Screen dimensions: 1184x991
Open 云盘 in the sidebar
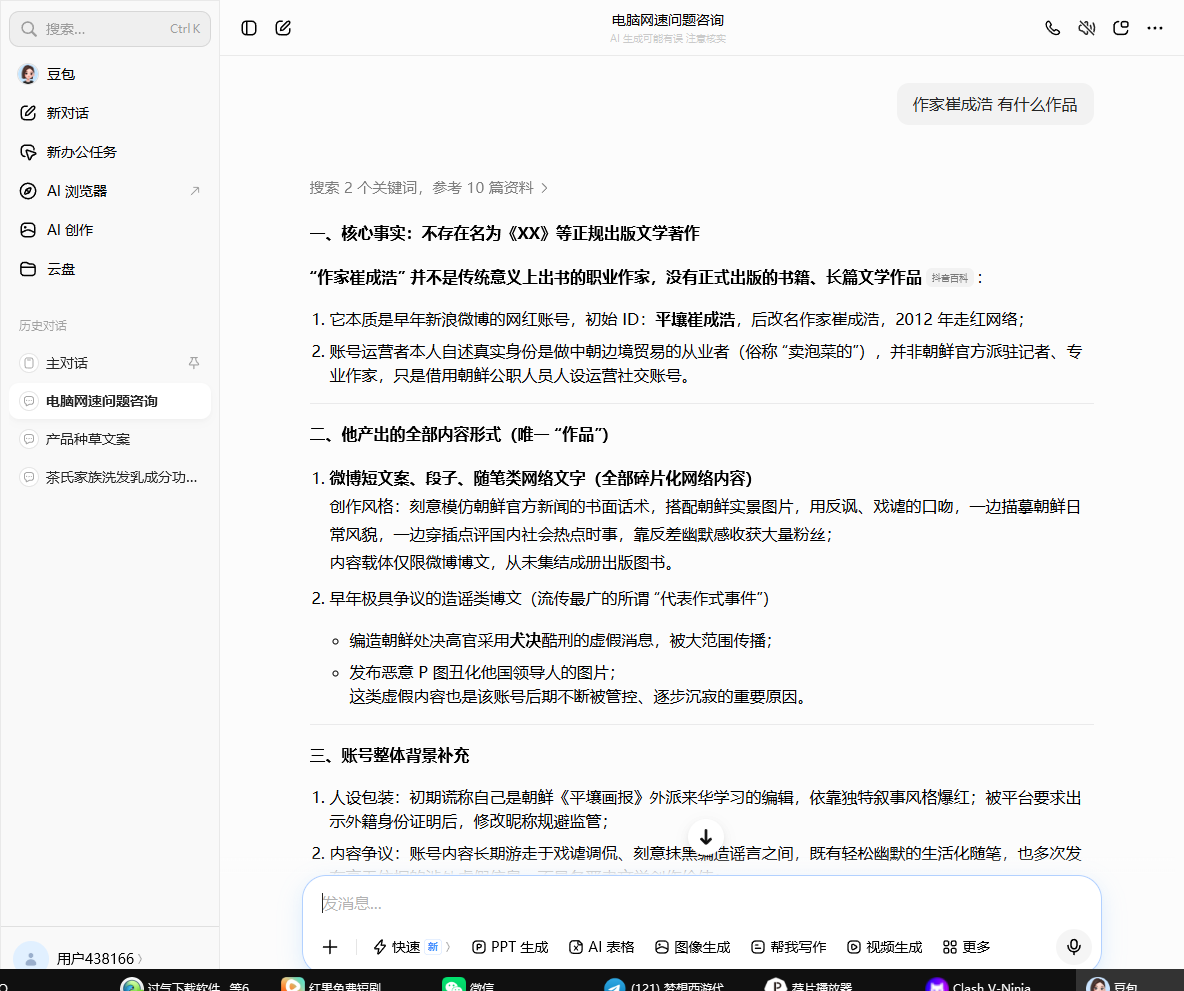[110, 269]
